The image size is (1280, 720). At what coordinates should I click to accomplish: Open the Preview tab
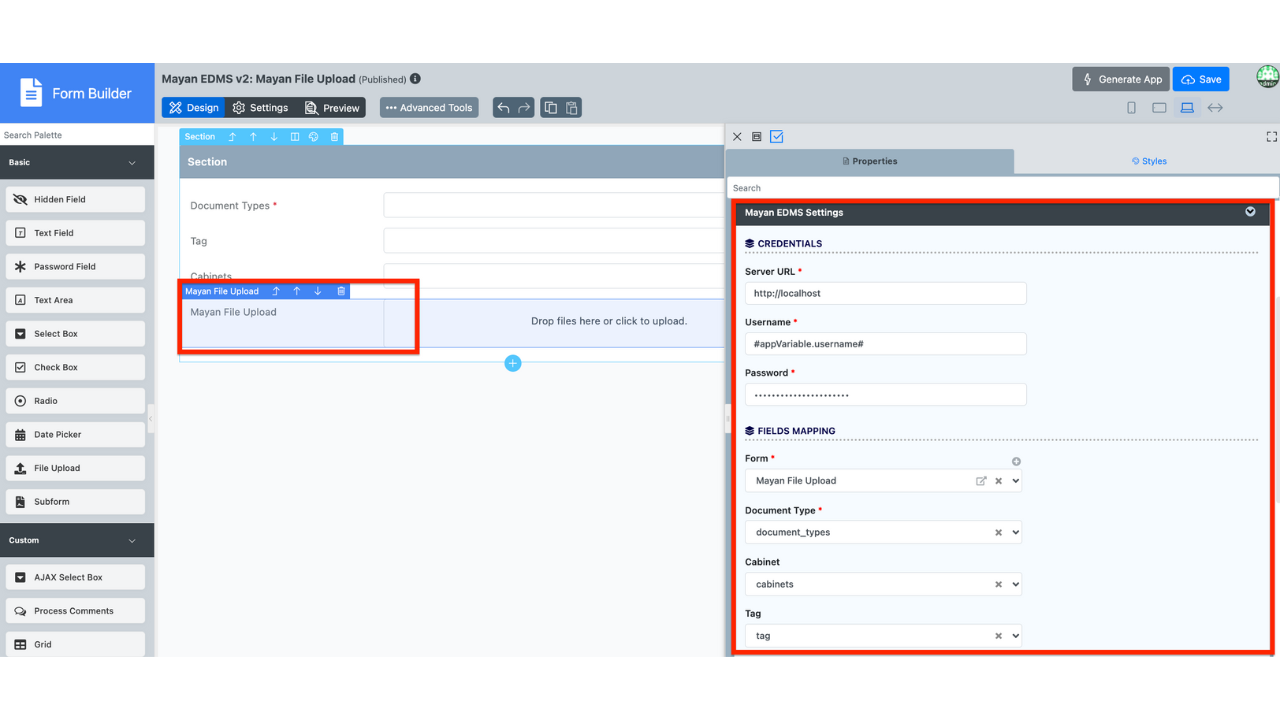coord(332,108)
